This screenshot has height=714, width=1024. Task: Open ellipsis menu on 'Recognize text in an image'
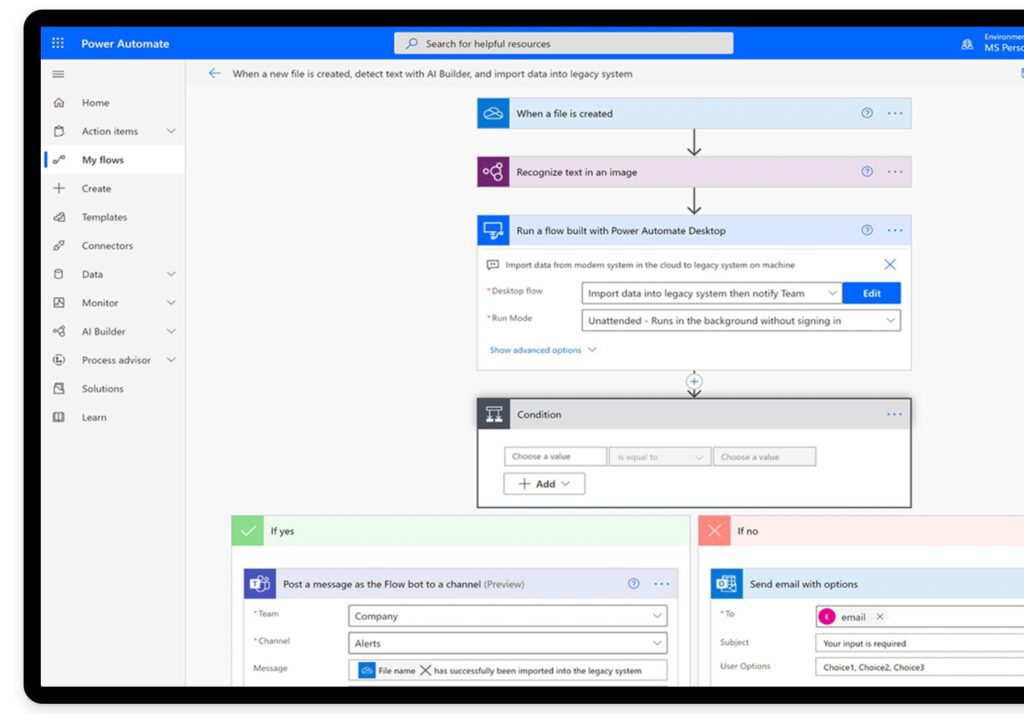pyautogui.click(x=894, y=172)
